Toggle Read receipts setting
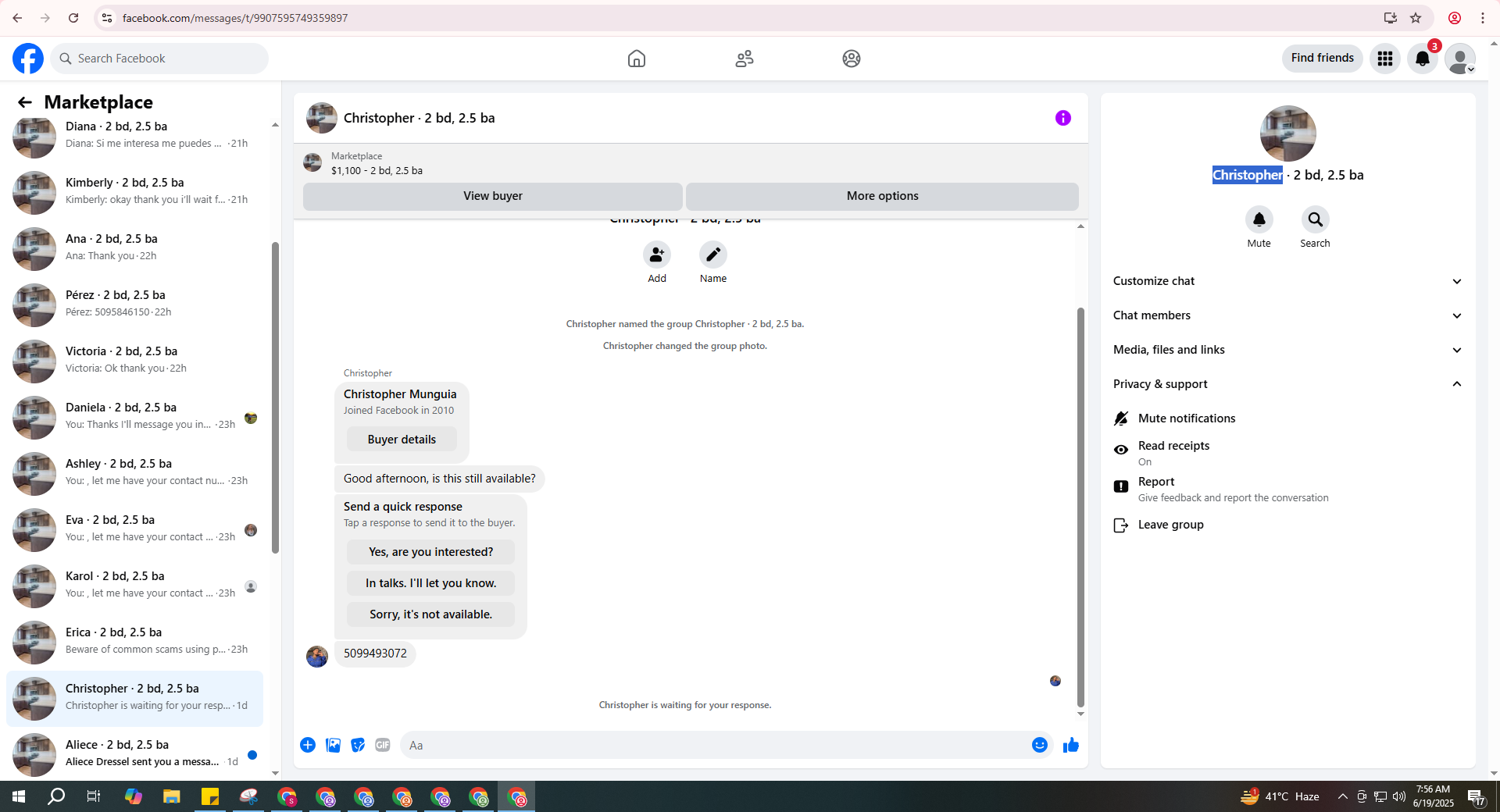Viewport: 1500px width, 812px height. (1287, 453)
